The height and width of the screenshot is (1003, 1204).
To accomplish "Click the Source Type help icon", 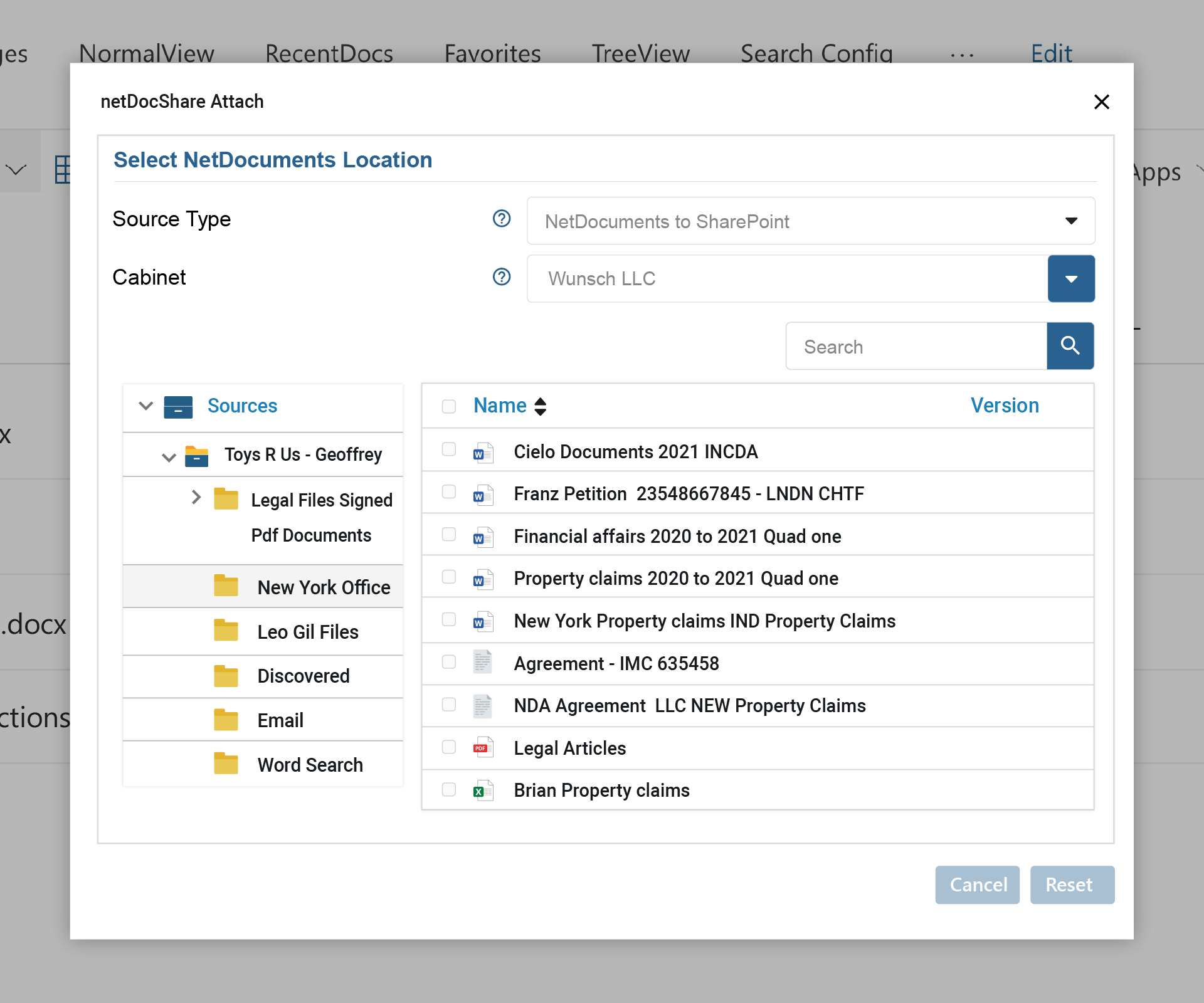I will point(502,219).
